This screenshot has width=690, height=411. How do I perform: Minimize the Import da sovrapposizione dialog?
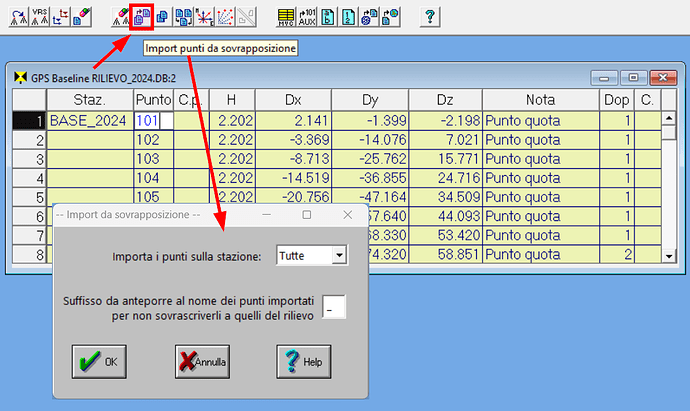point(266,215)
